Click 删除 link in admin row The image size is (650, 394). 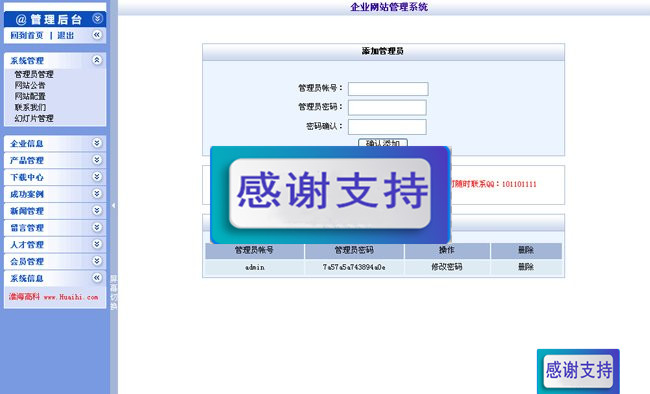click(x=526, y=267)
